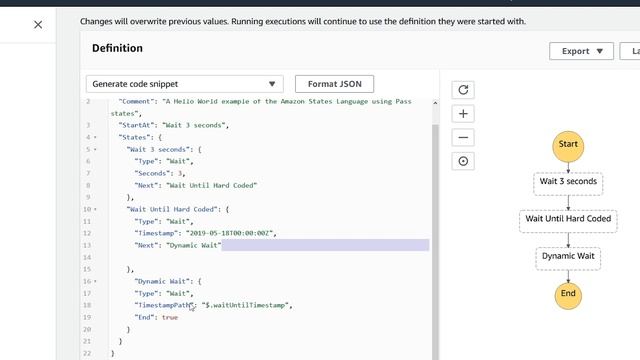
Task: Select the Dynamic Wait graph node
Action: tap(568, 258)
